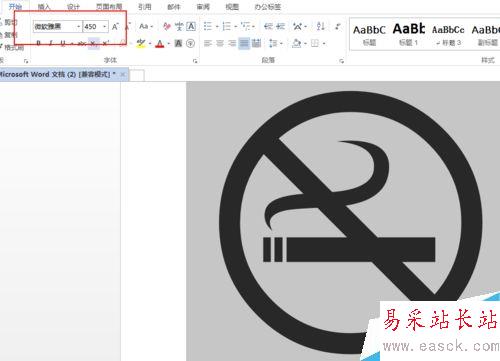
Task: Click the grow font size icon
Action: point(115,26)
